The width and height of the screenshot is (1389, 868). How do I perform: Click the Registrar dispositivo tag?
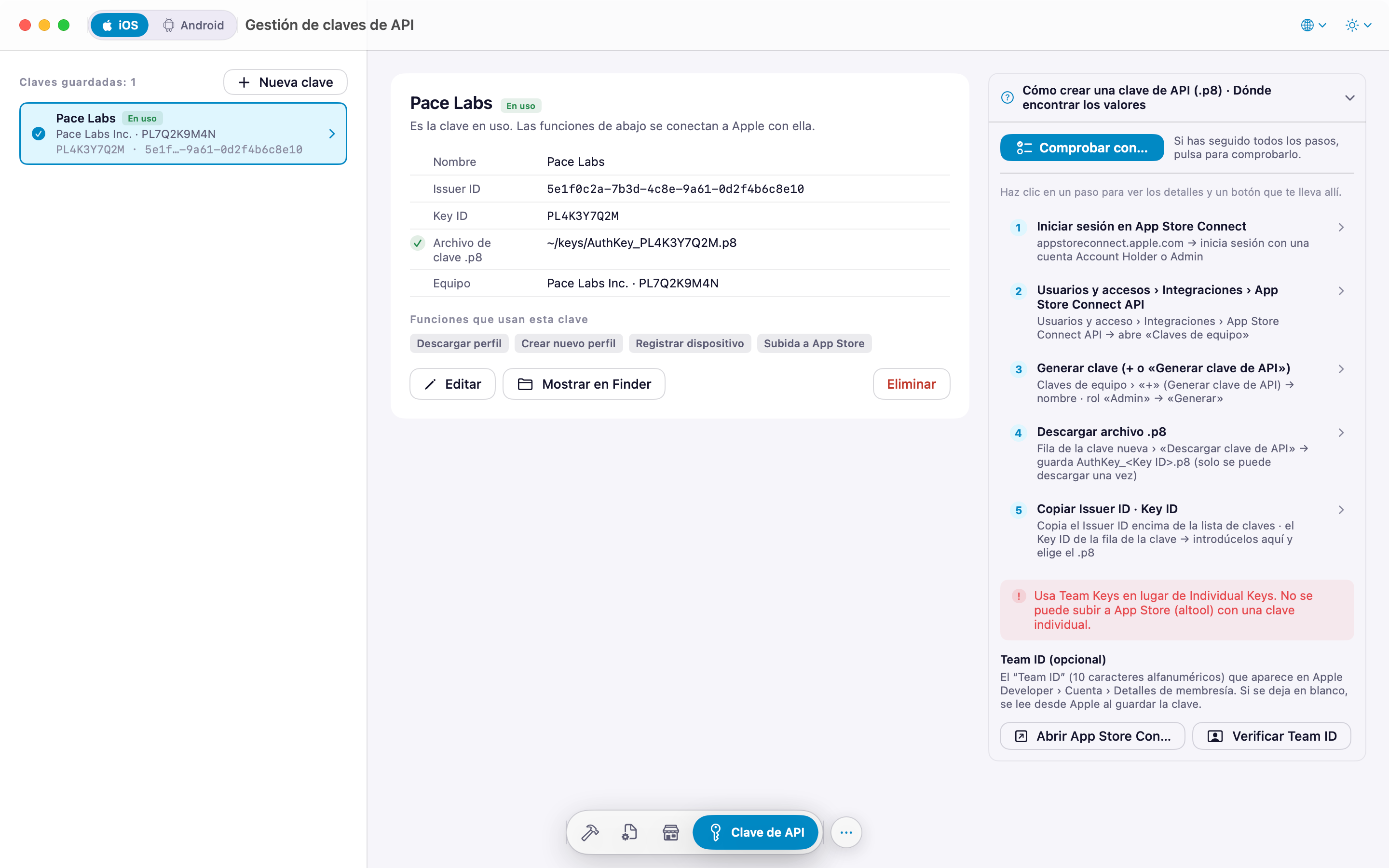click(689, 343)
